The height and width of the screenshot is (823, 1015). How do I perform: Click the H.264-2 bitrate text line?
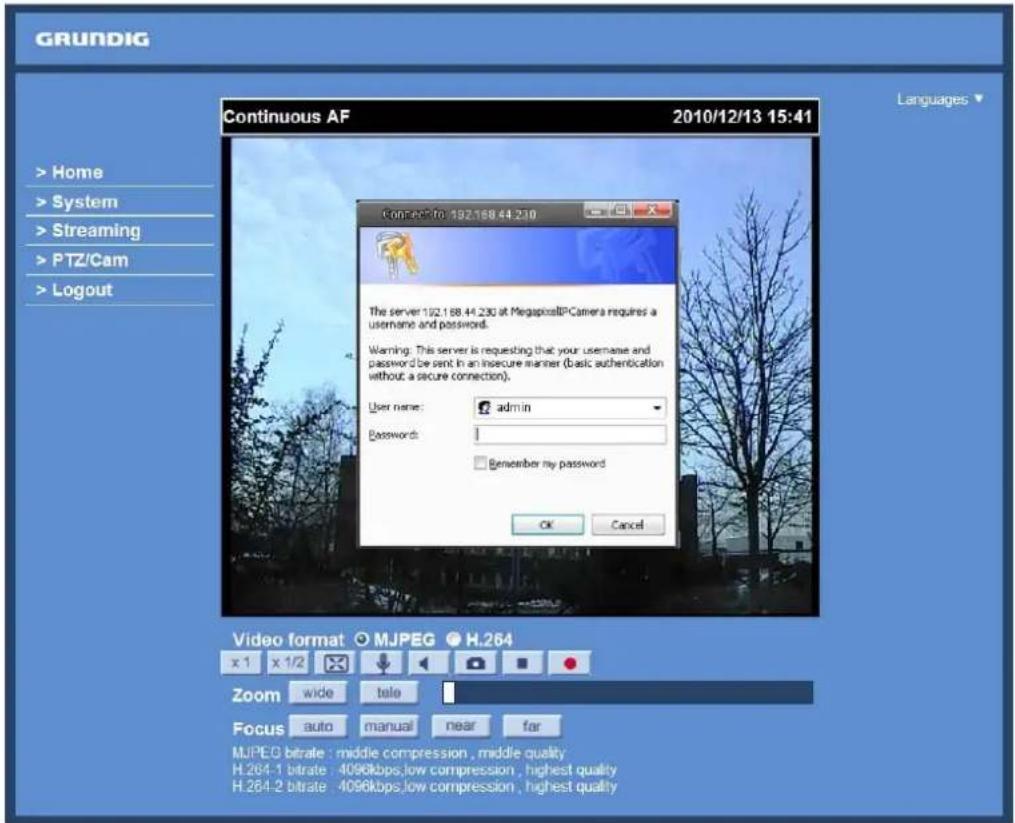[424, 787]
